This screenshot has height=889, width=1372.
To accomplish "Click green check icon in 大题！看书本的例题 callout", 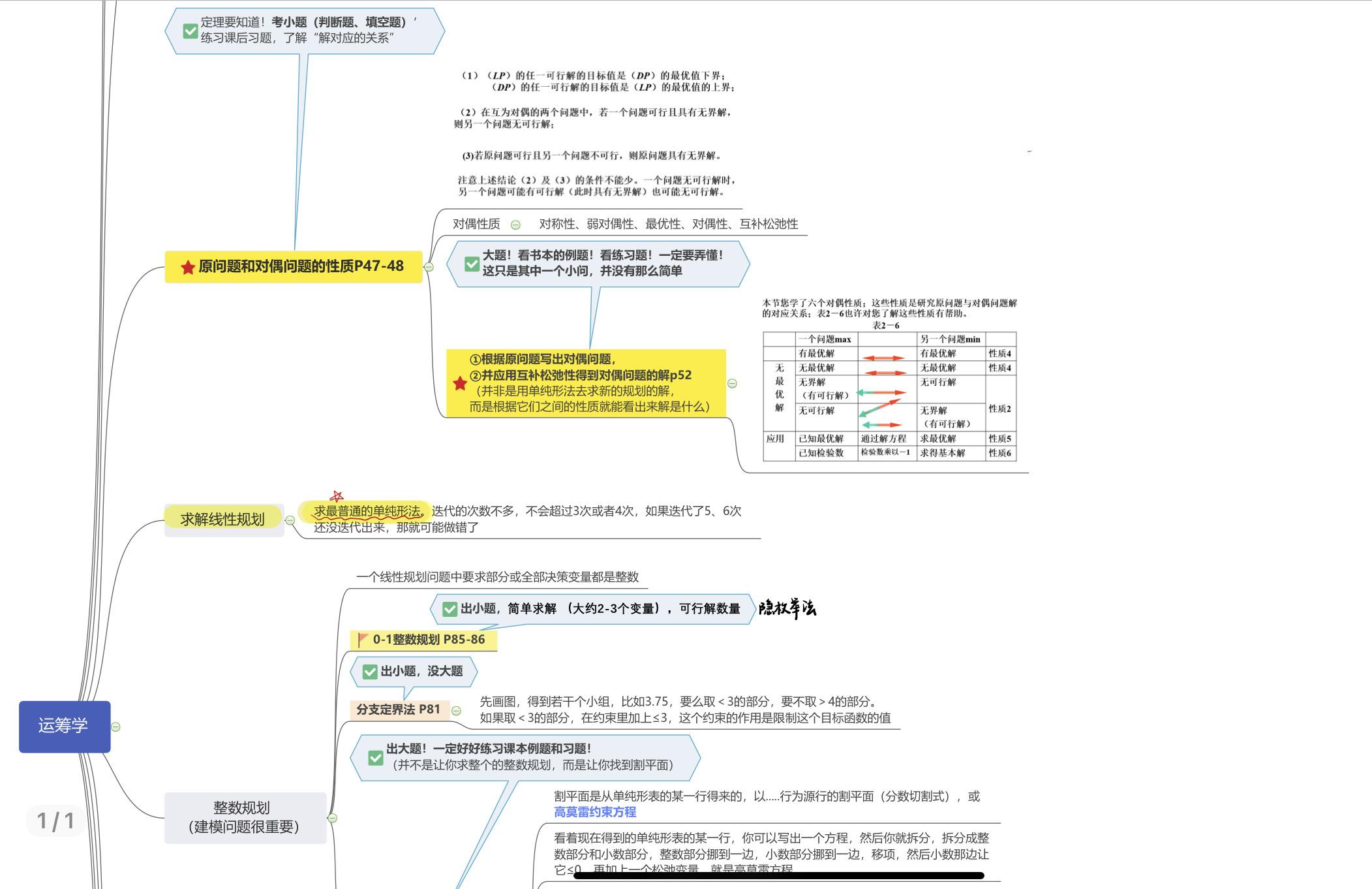I will (x=472, y=264).
